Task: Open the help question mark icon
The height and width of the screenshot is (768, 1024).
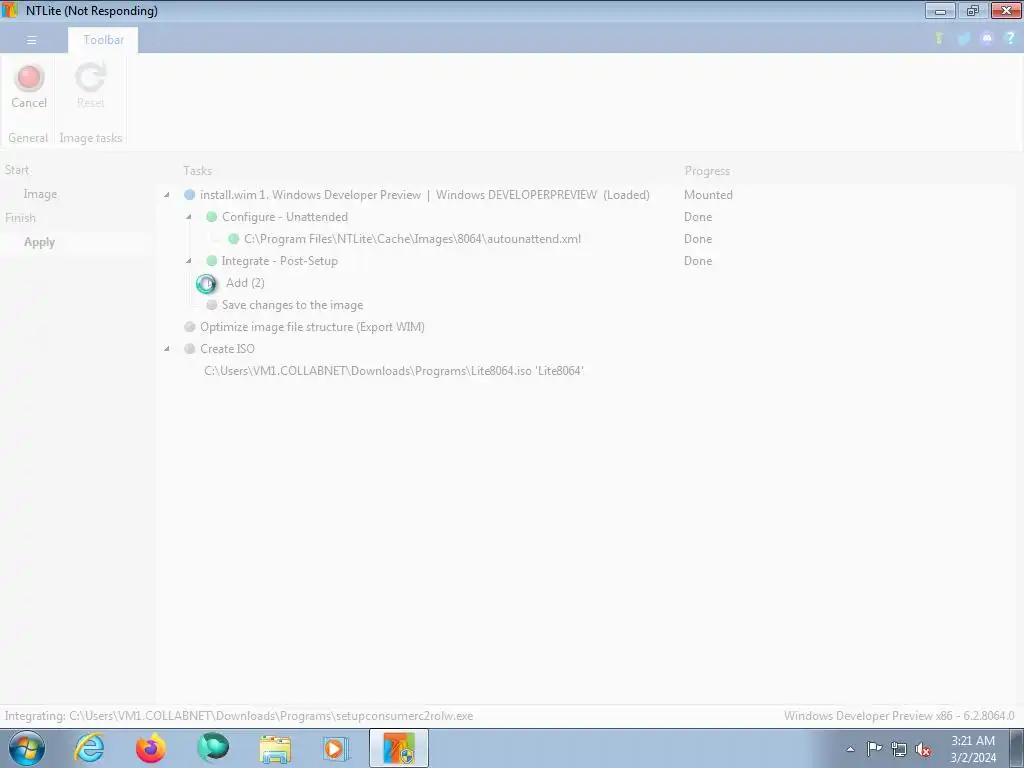Action: pyautogui.click(x=1010, y=39)
